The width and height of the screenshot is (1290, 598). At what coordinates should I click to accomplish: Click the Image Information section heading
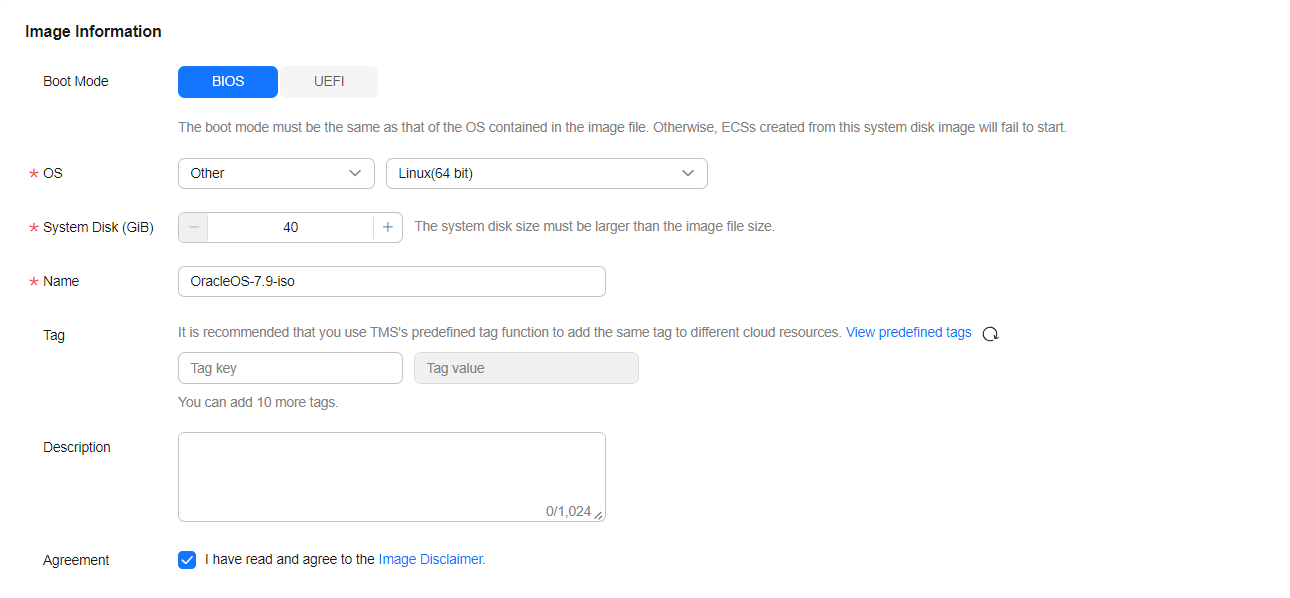point(93,32)
